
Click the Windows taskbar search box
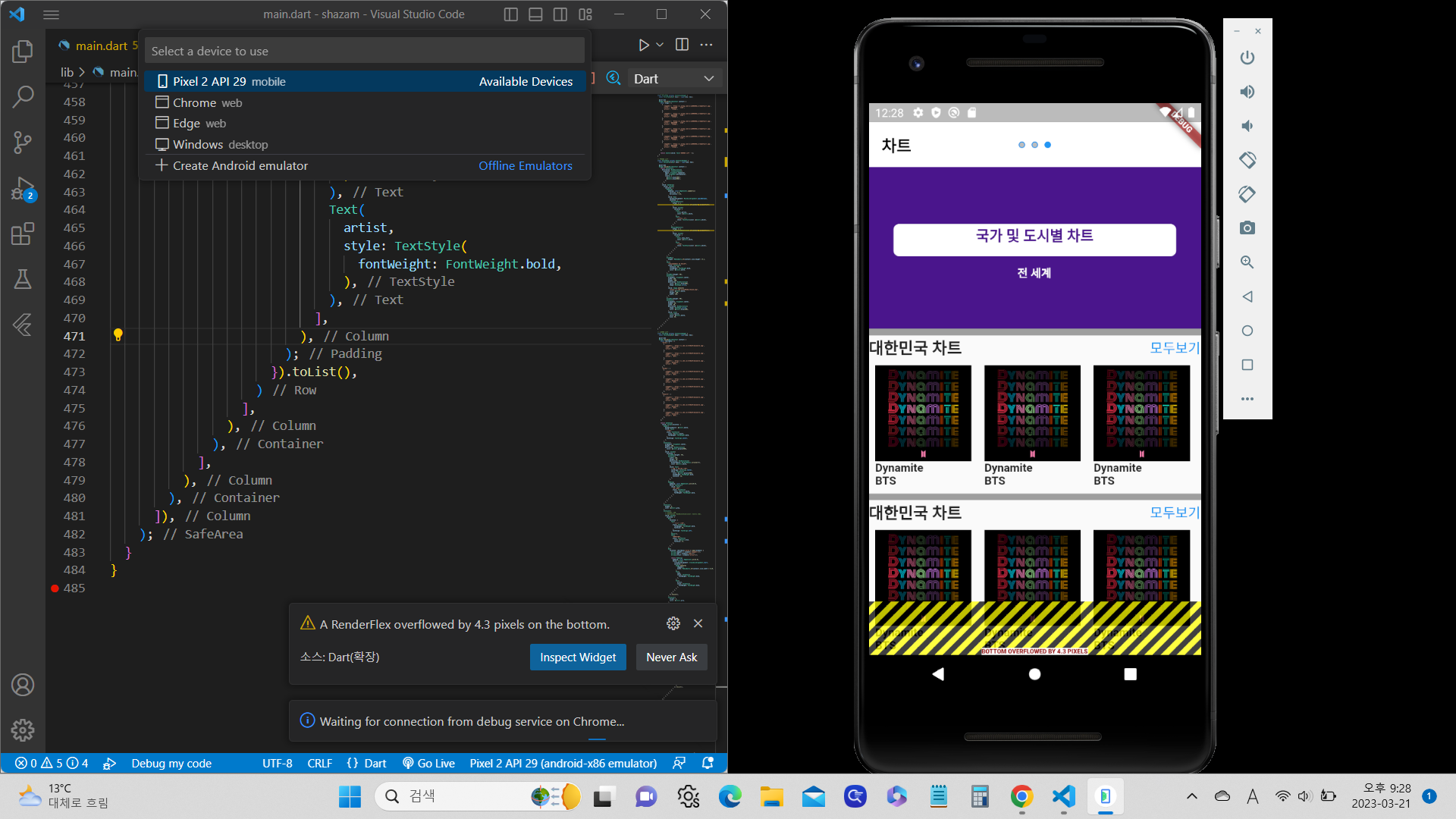click(x=478, y=796)
